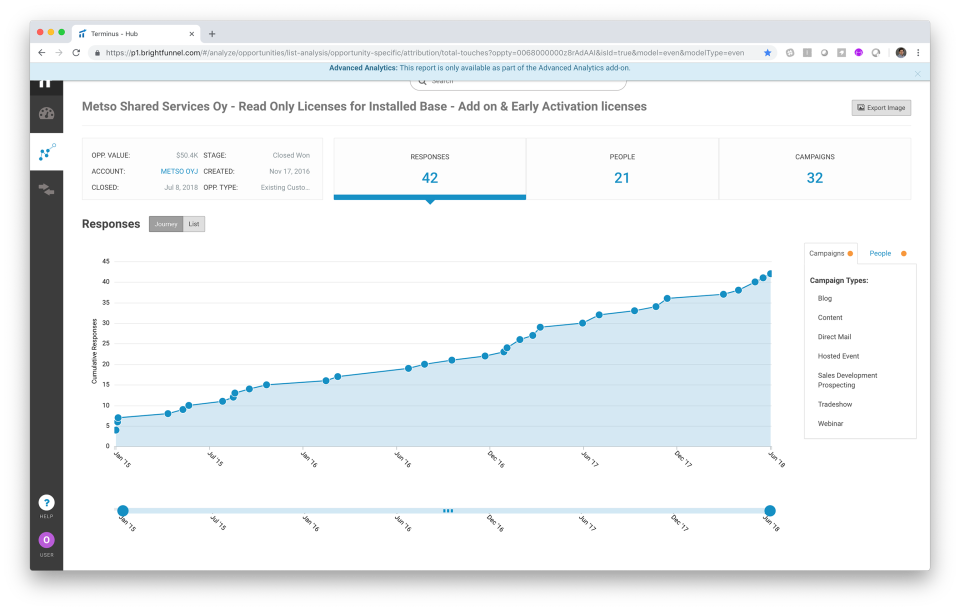Click the browser address bar URL

425,53
